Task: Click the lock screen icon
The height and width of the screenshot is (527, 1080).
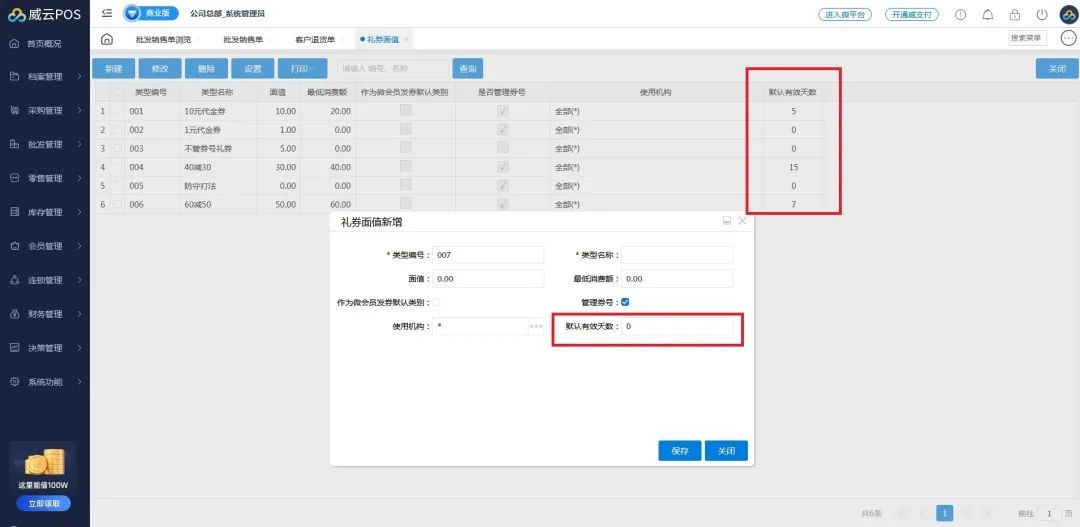Action: [x=1015, y=15]
